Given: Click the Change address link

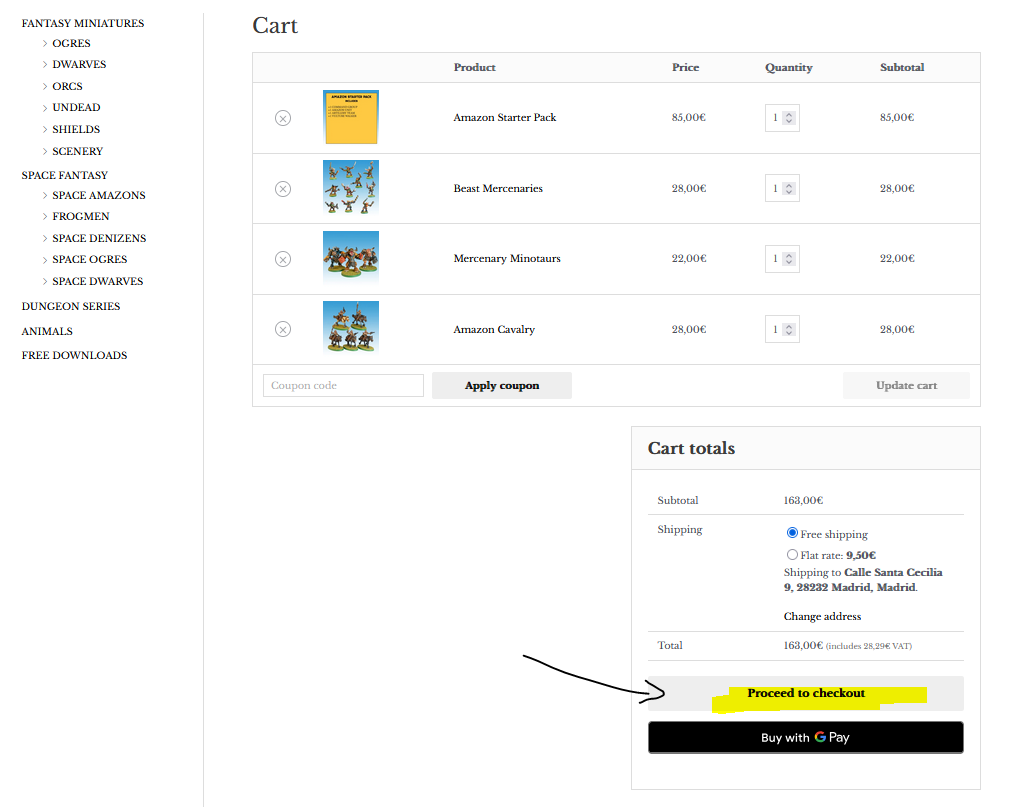Looking at the screenshot, I should [822, 617].
